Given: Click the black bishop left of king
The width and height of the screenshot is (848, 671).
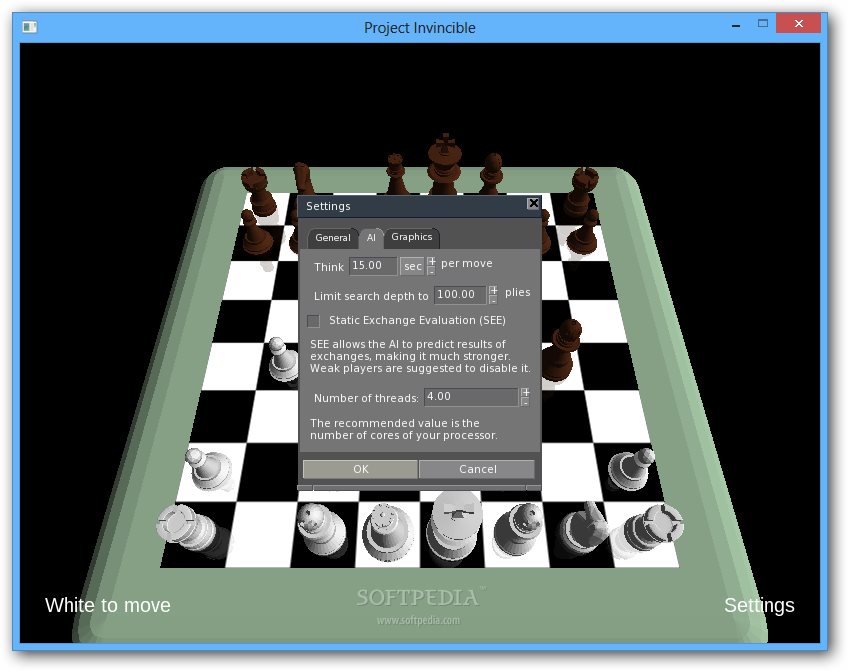Looking at the screenshot, I should (396, 174).
